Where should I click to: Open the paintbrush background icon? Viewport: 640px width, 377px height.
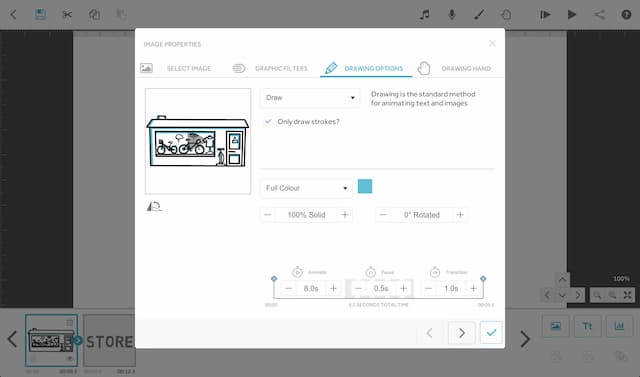479,15
